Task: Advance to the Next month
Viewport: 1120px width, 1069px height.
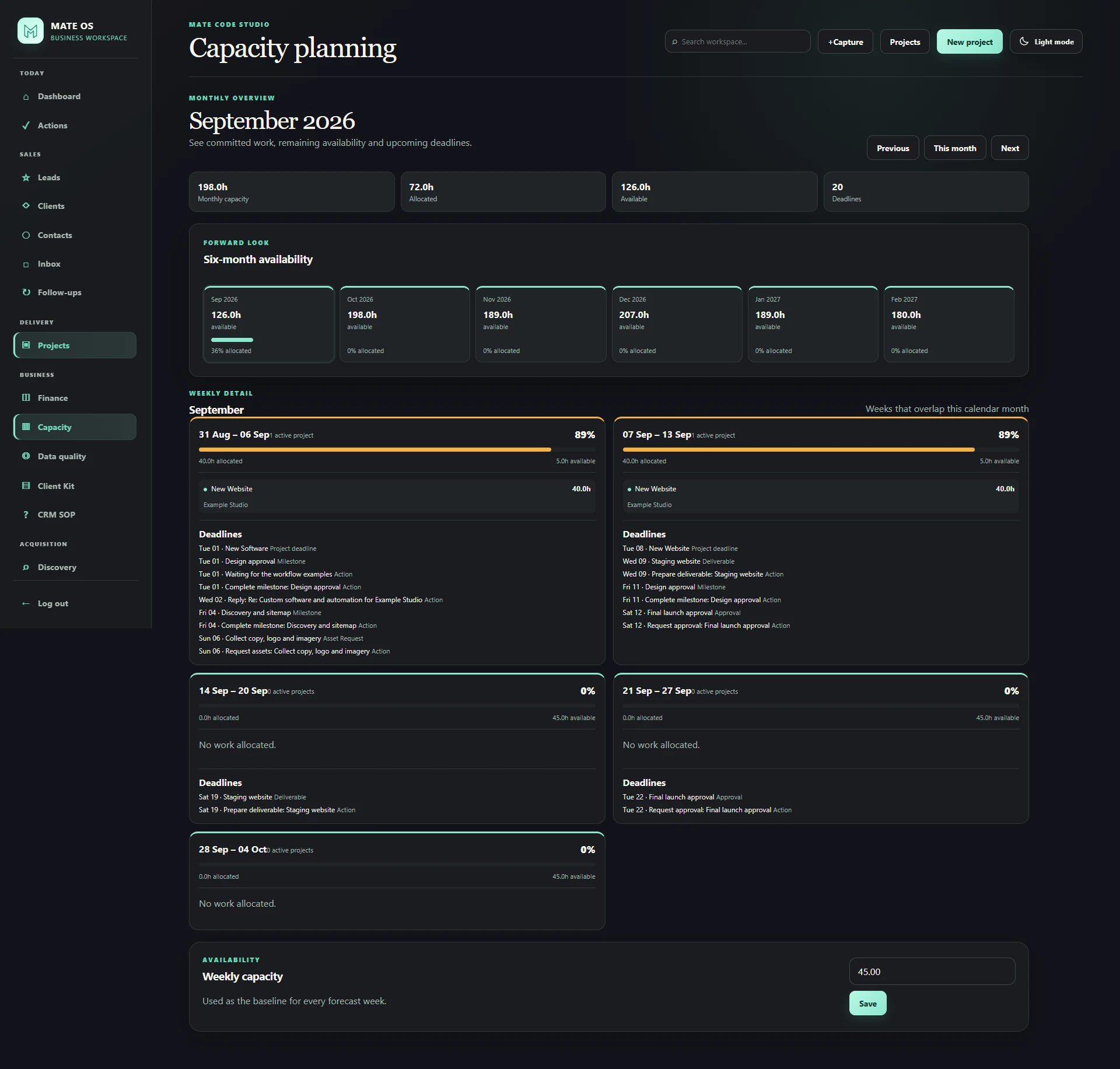Action: click(1010, 148)
